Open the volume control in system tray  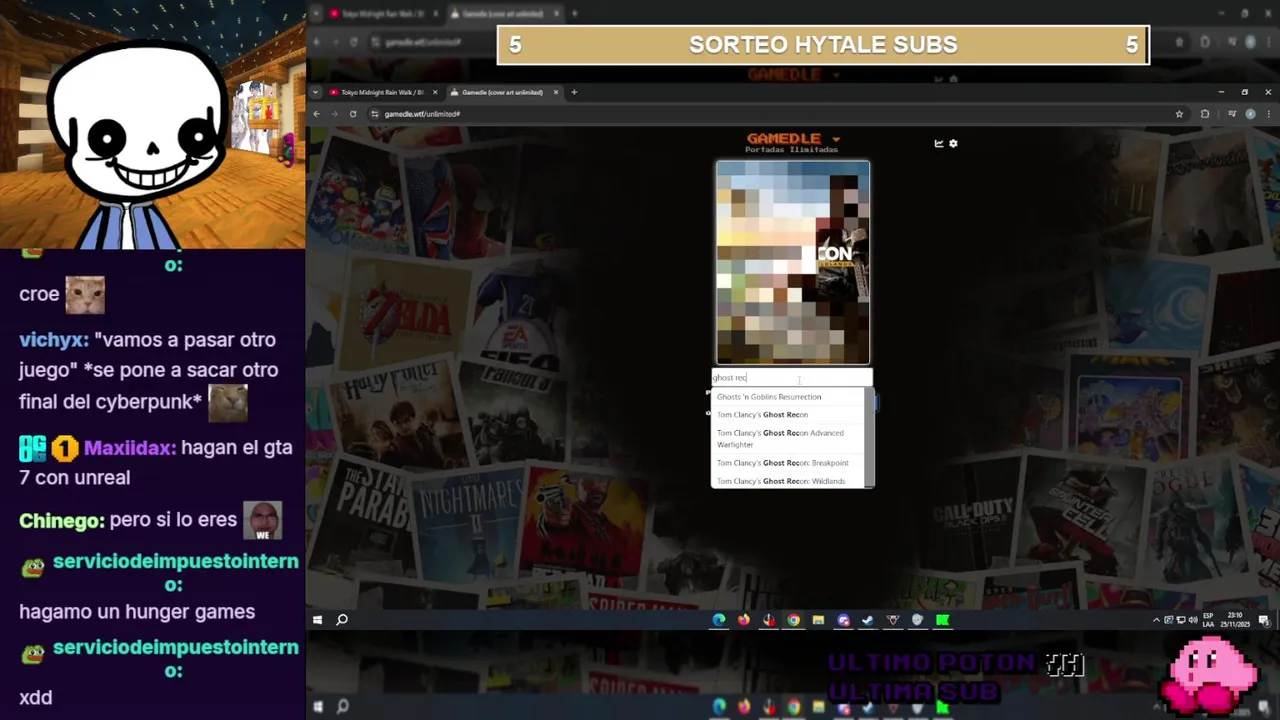tap(1192, 620)
